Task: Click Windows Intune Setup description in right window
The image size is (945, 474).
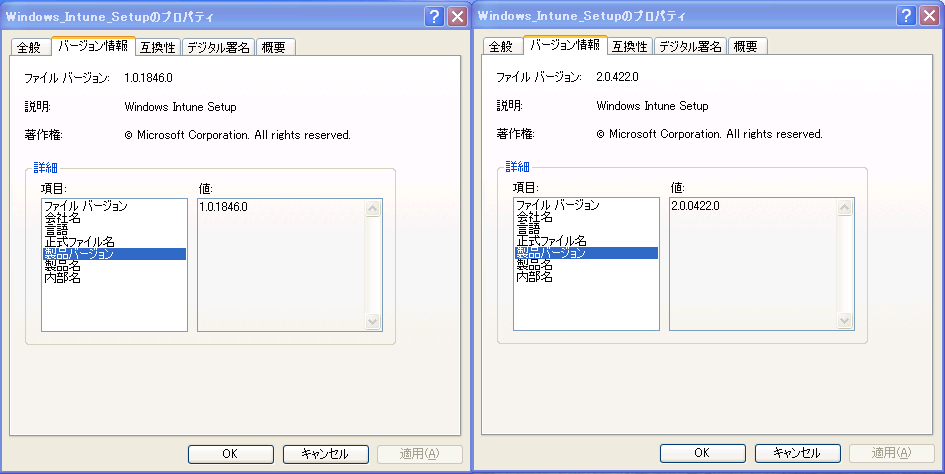Action: 652,106
